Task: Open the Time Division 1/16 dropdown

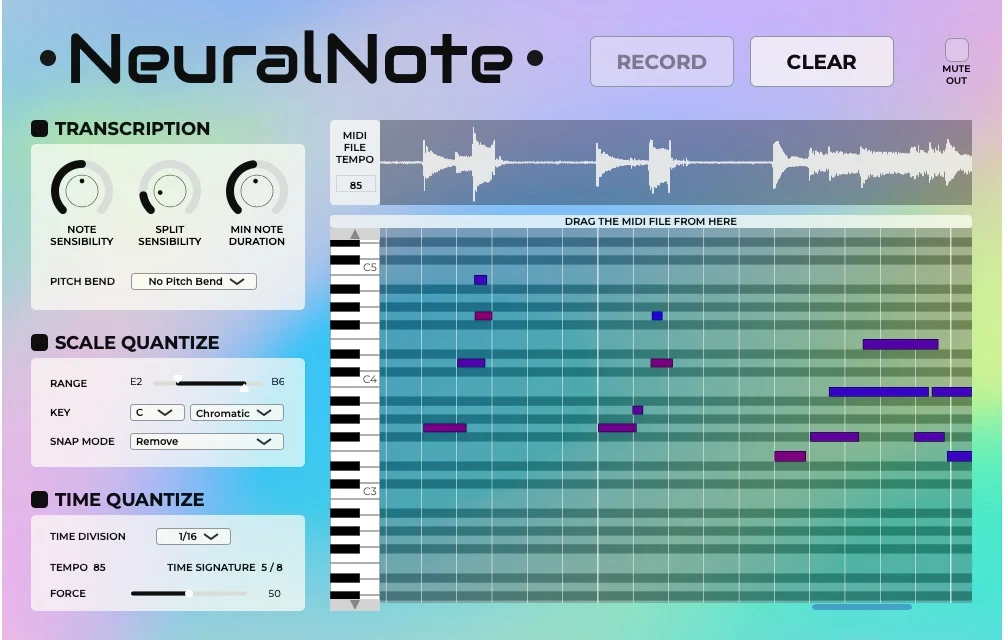Action: click(x=193, y=536)
